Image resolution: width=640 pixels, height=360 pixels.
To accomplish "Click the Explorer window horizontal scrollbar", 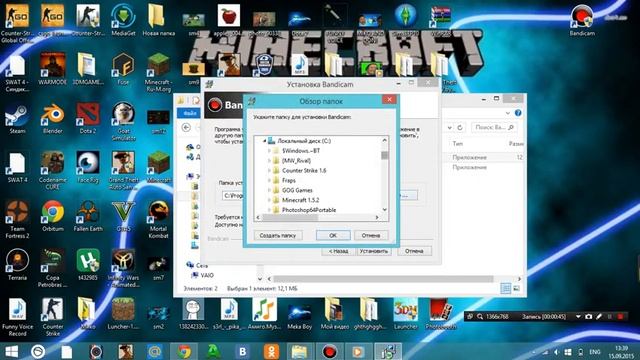I will coord(383,279).
